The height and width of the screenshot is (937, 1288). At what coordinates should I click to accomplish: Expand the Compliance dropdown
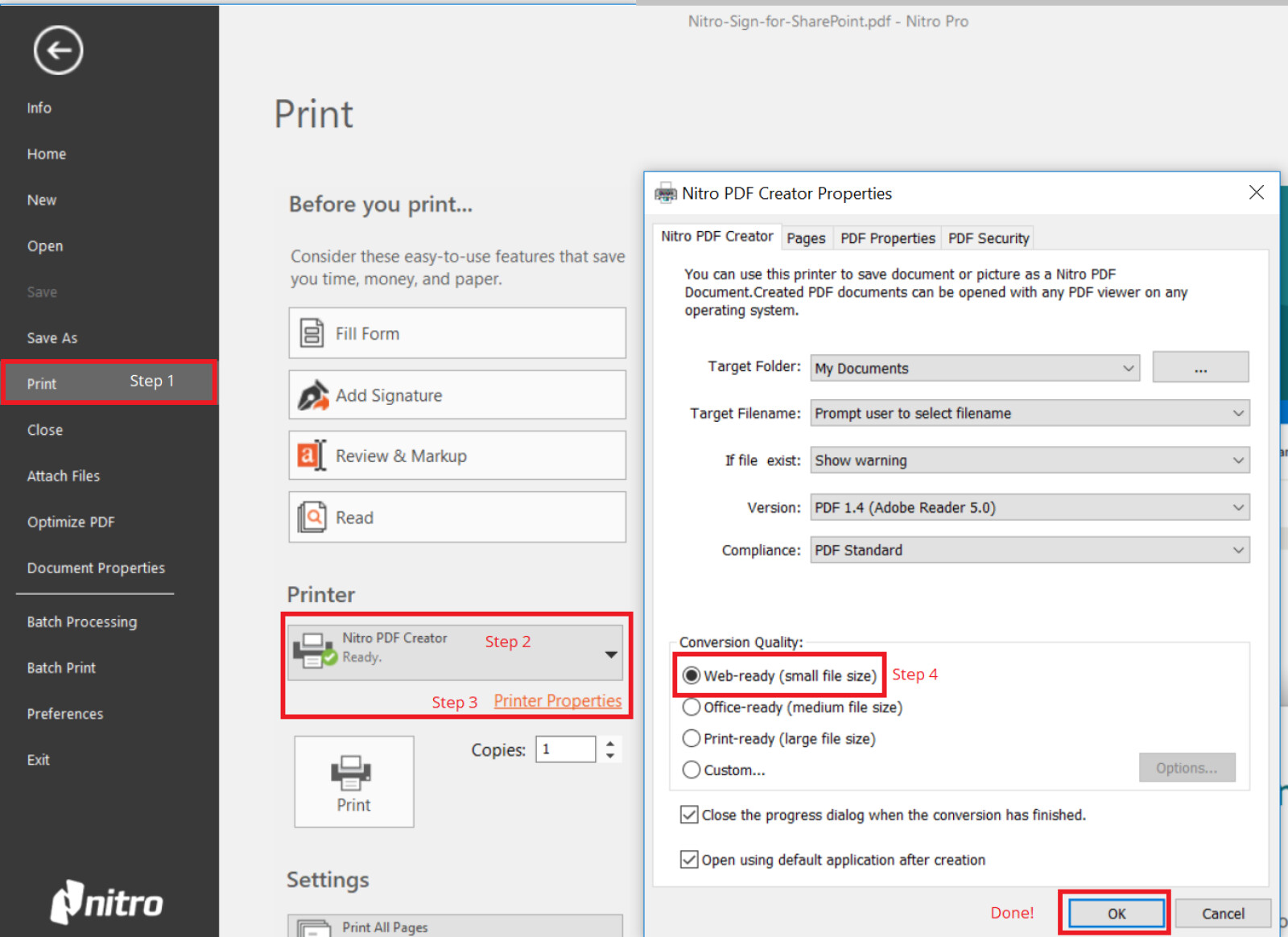(x=1238, y=551)
